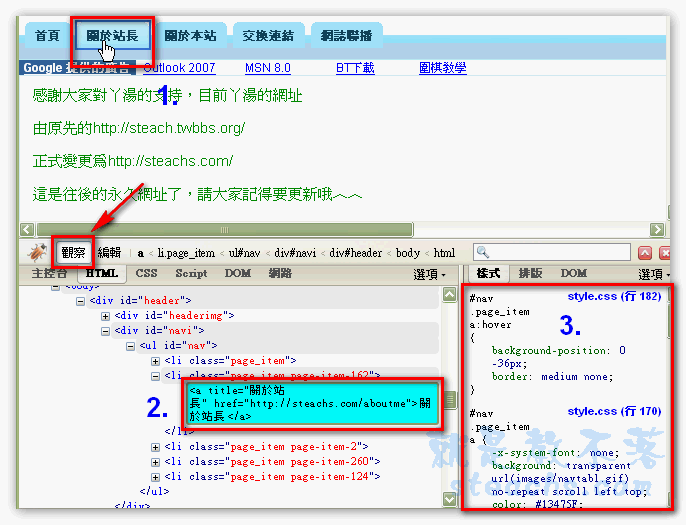Click style.css (行 182) source link
This screenshot has height=525, width=686.
pyautogui.click(x=614, y=297)
